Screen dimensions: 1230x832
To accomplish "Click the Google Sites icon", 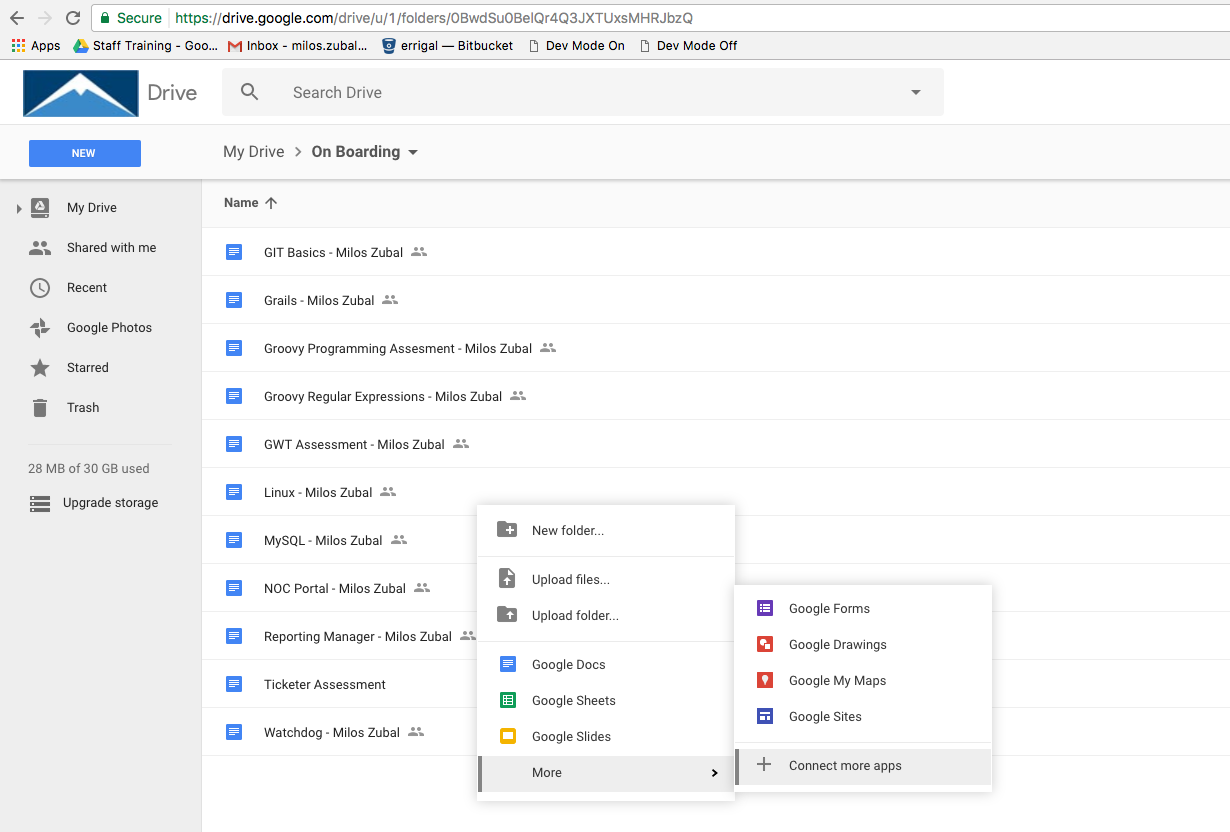I will 765,716.
